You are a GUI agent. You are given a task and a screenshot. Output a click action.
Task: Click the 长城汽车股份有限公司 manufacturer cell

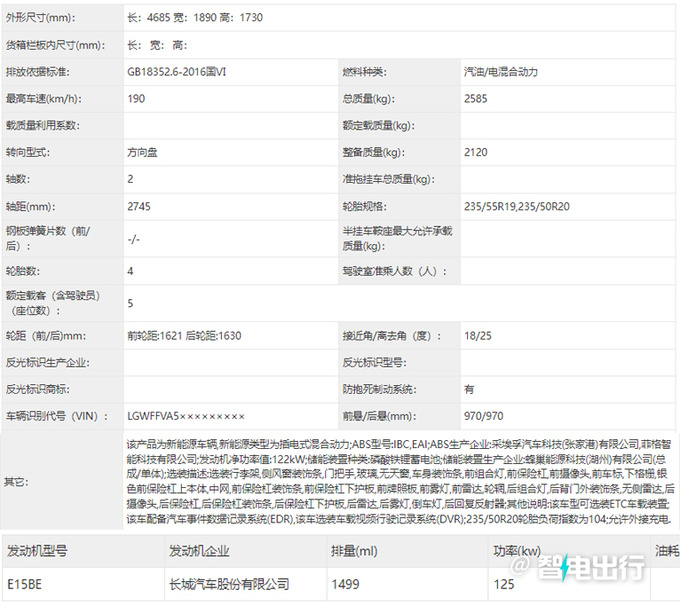pos(229,583)
